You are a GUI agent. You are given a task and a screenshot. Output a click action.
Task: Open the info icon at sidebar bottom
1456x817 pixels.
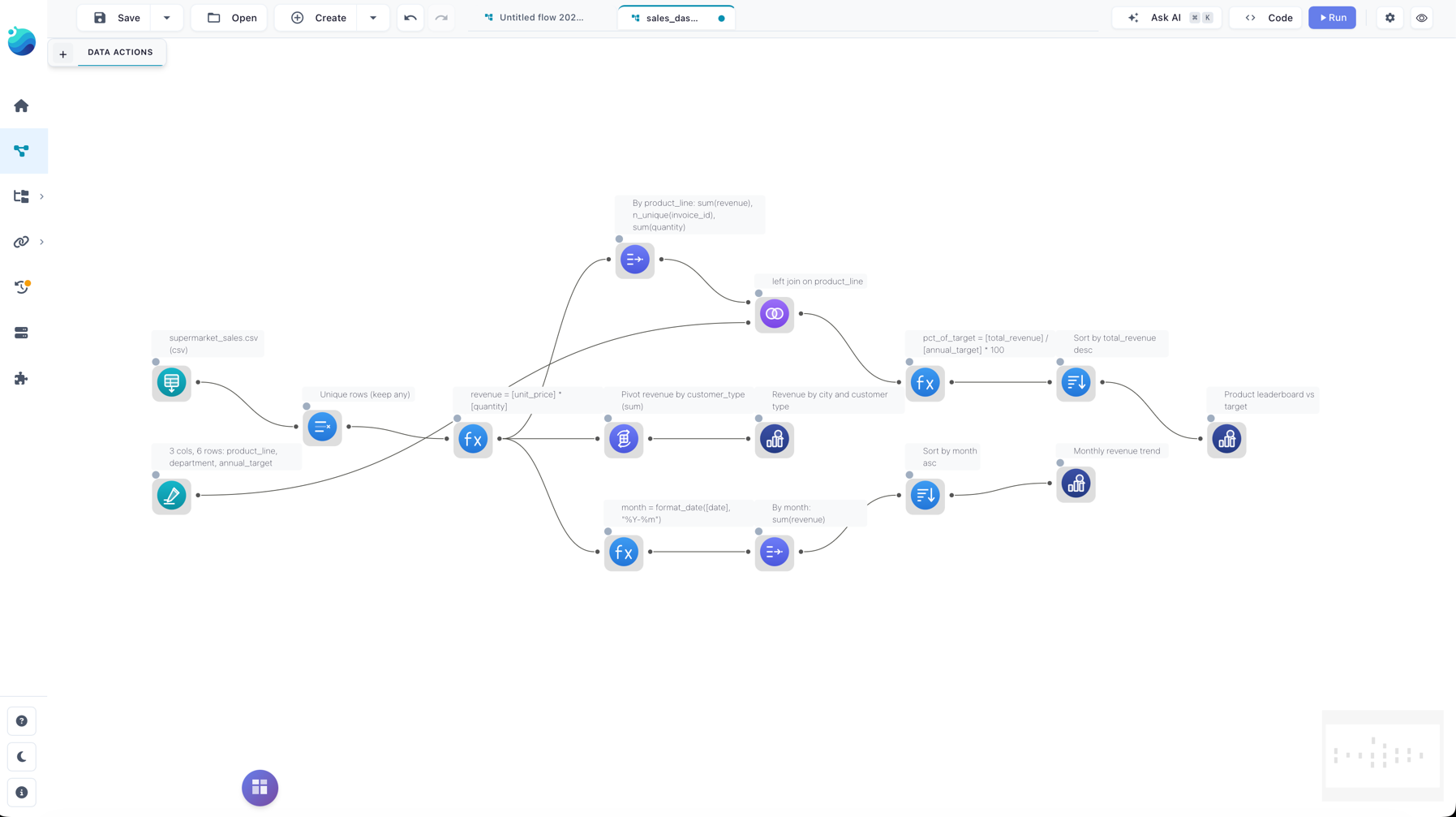point(22,793)
